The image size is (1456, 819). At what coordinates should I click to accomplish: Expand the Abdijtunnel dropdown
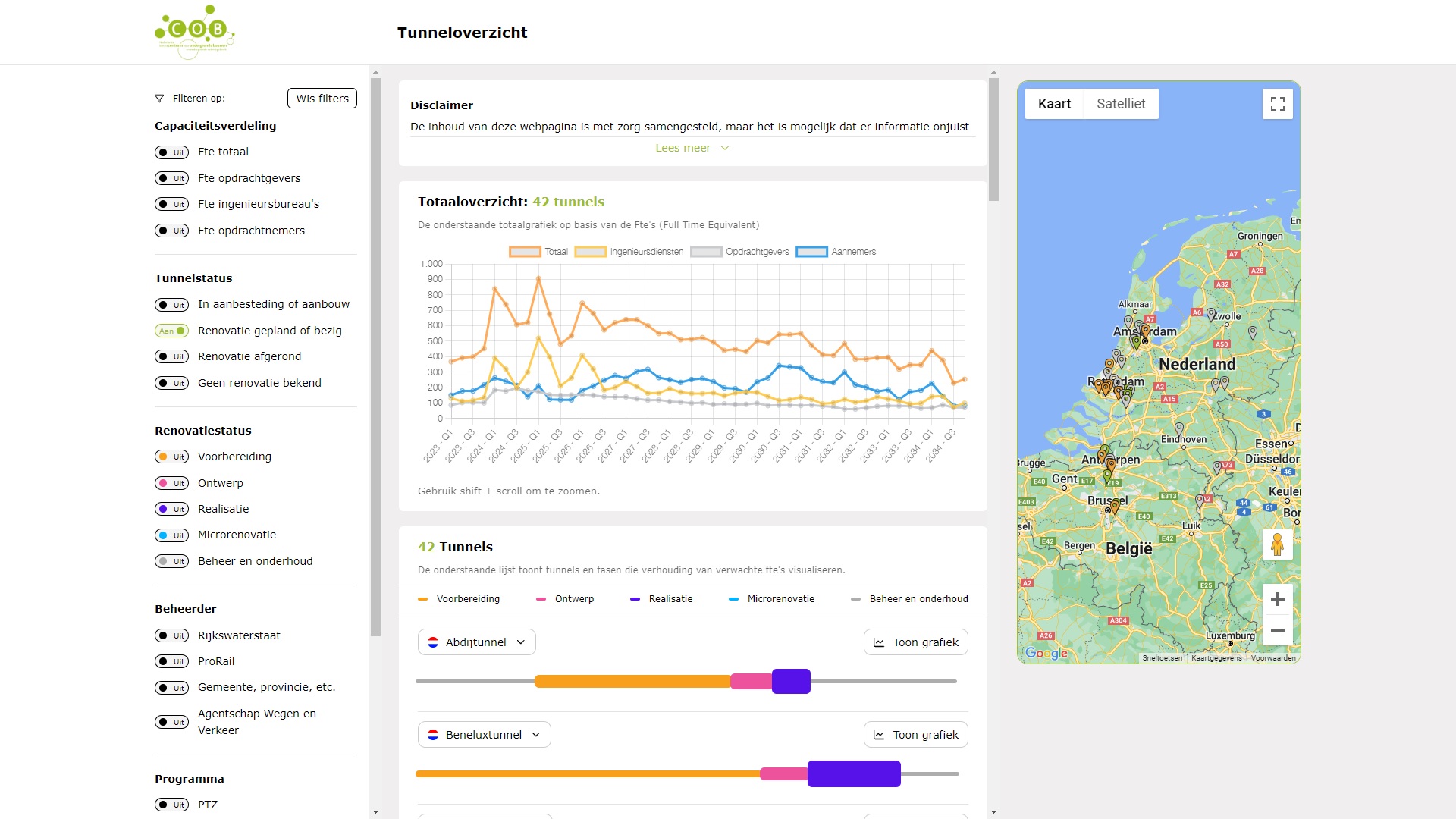pos(476,642)
